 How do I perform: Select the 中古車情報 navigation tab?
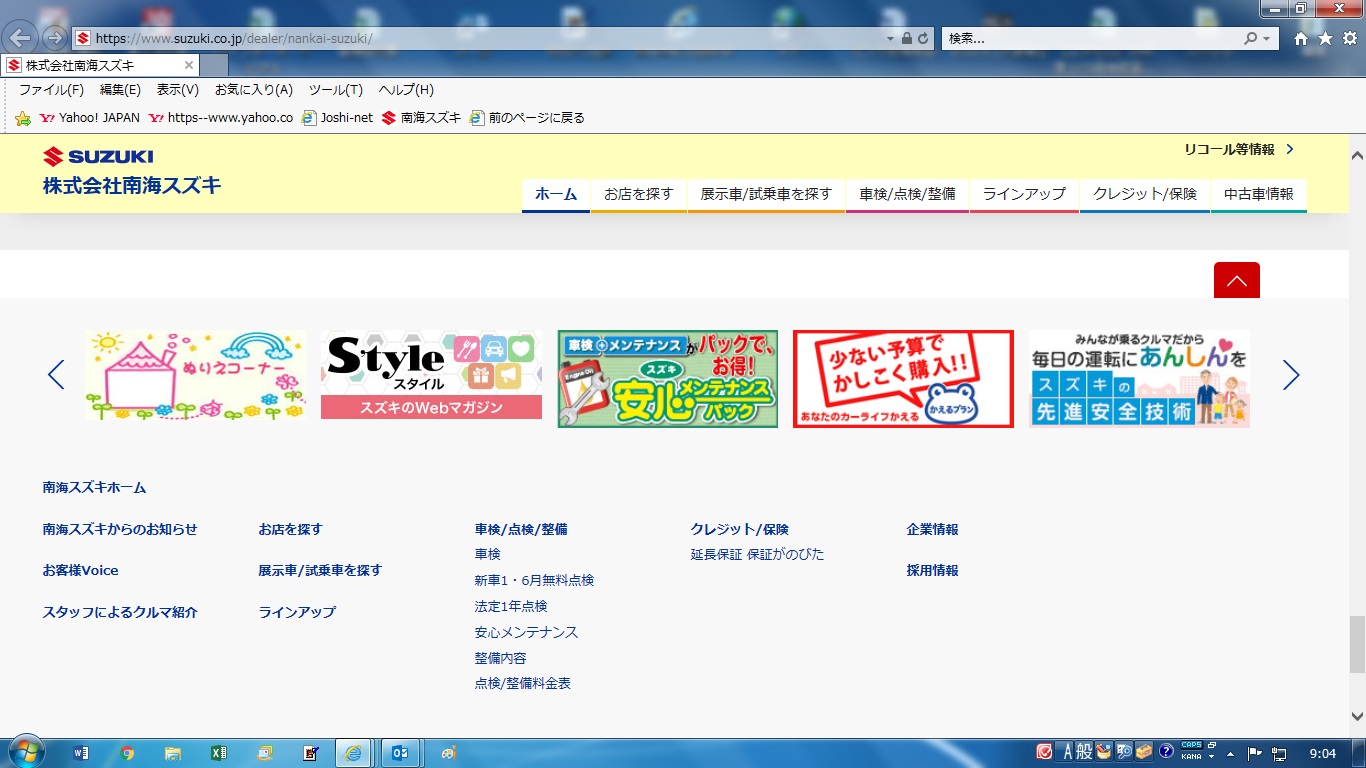coord(1259,194)
